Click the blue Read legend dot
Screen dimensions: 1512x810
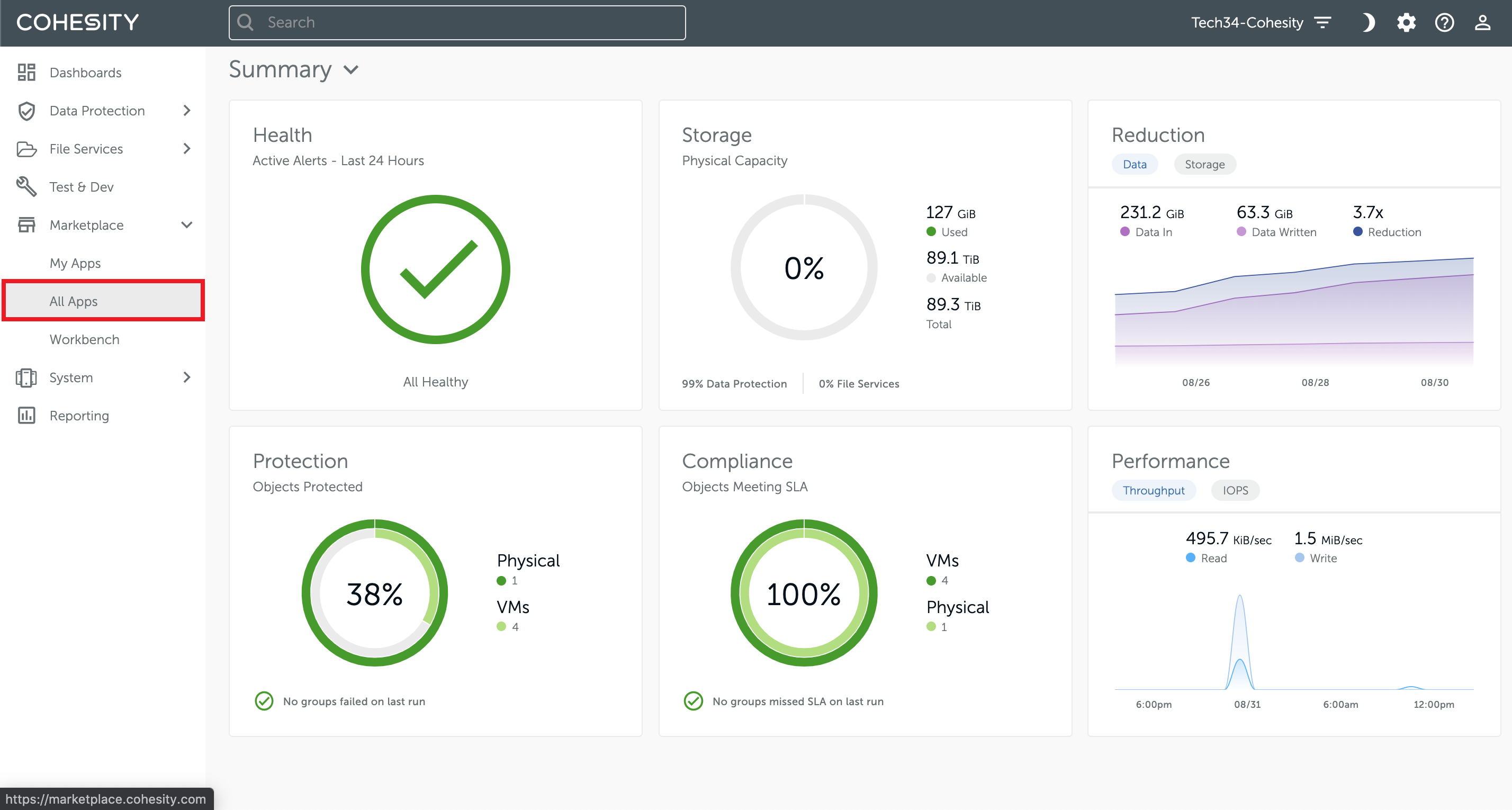1190,557
